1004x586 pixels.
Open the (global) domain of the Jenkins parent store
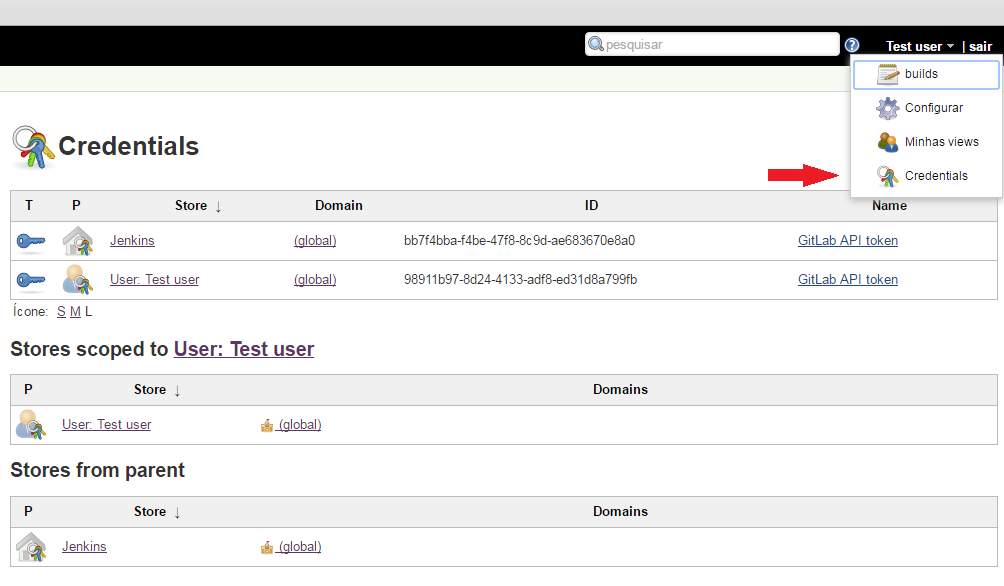299,546
